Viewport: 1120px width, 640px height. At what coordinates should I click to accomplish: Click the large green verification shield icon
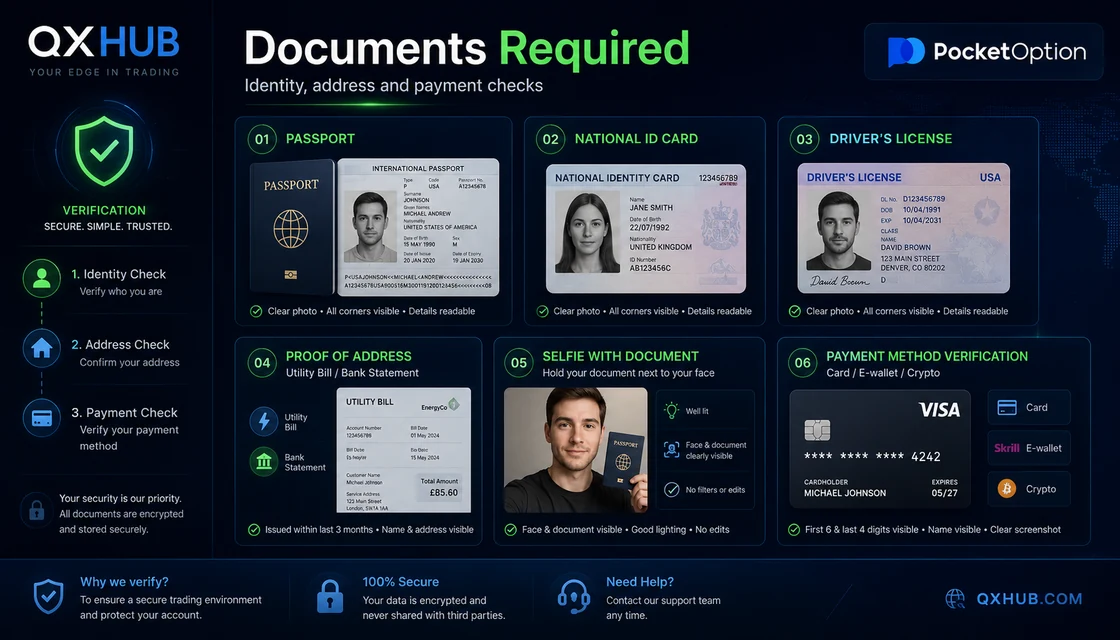(104, 151)
